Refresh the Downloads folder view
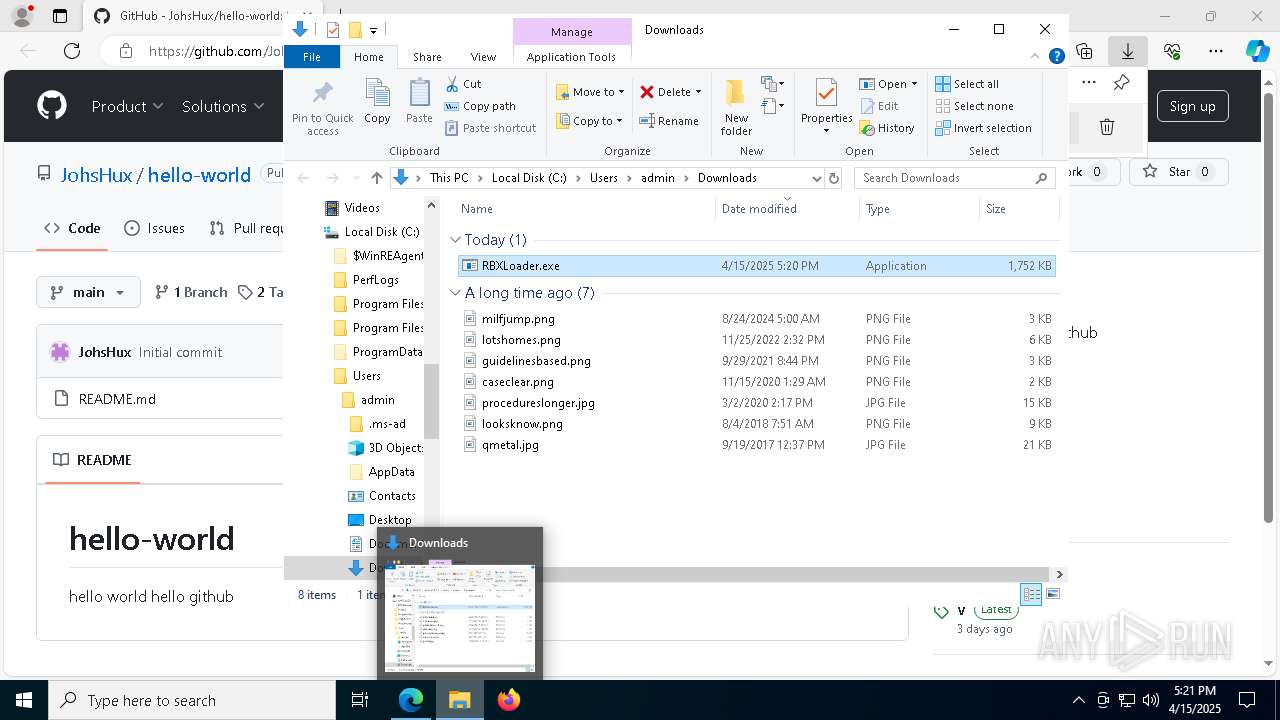 pos(834,178)
